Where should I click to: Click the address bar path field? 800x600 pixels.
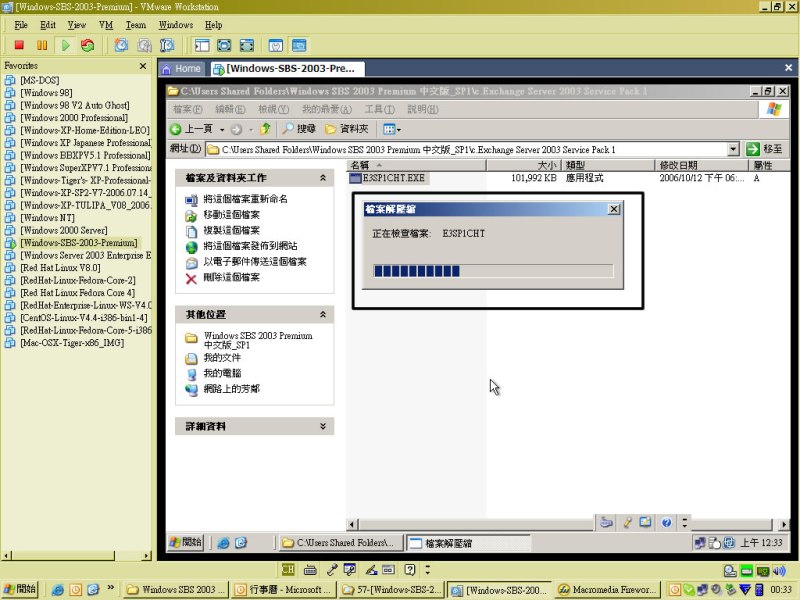click(466, 149)
